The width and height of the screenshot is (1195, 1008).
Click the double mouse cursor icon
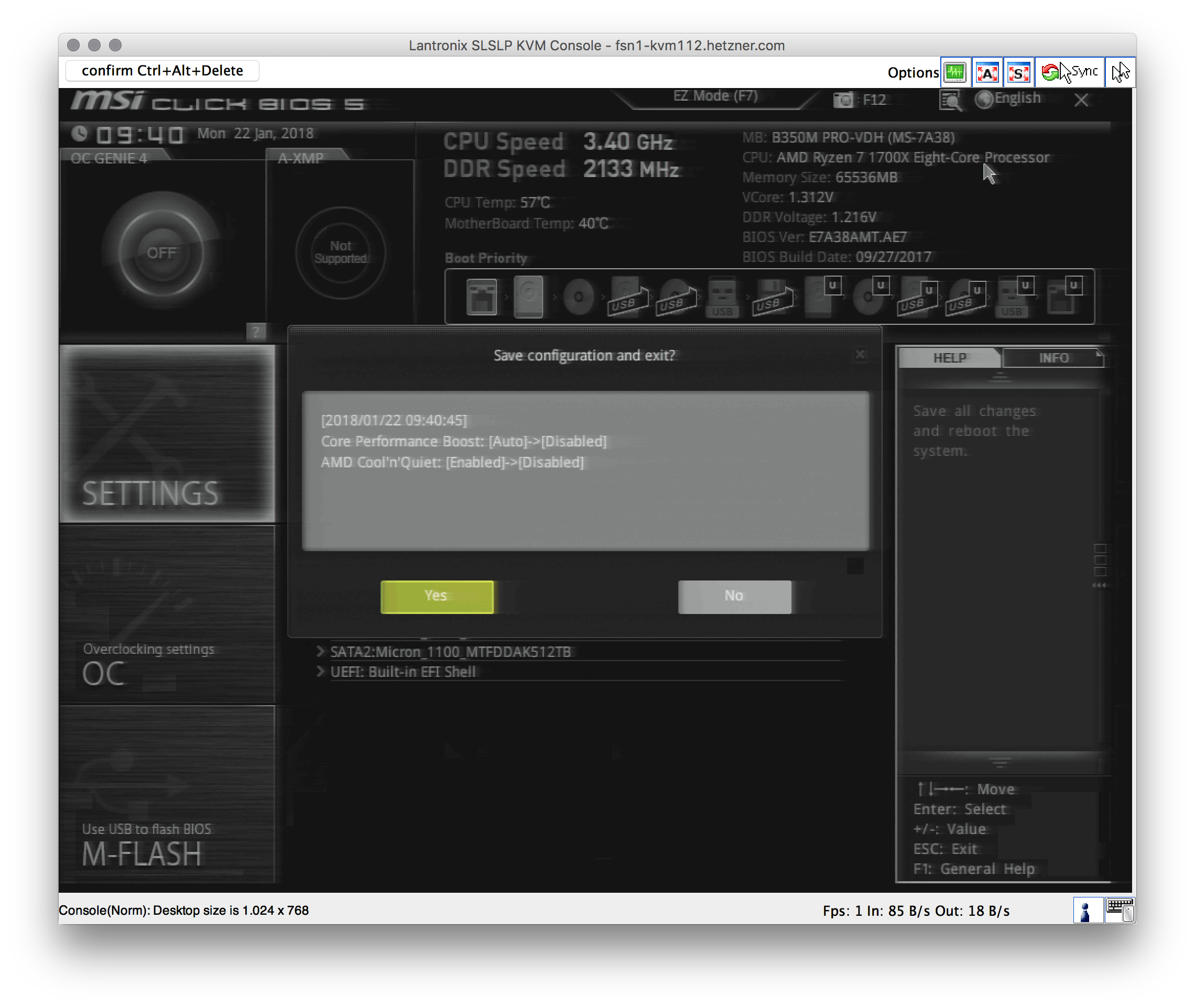1120,72
